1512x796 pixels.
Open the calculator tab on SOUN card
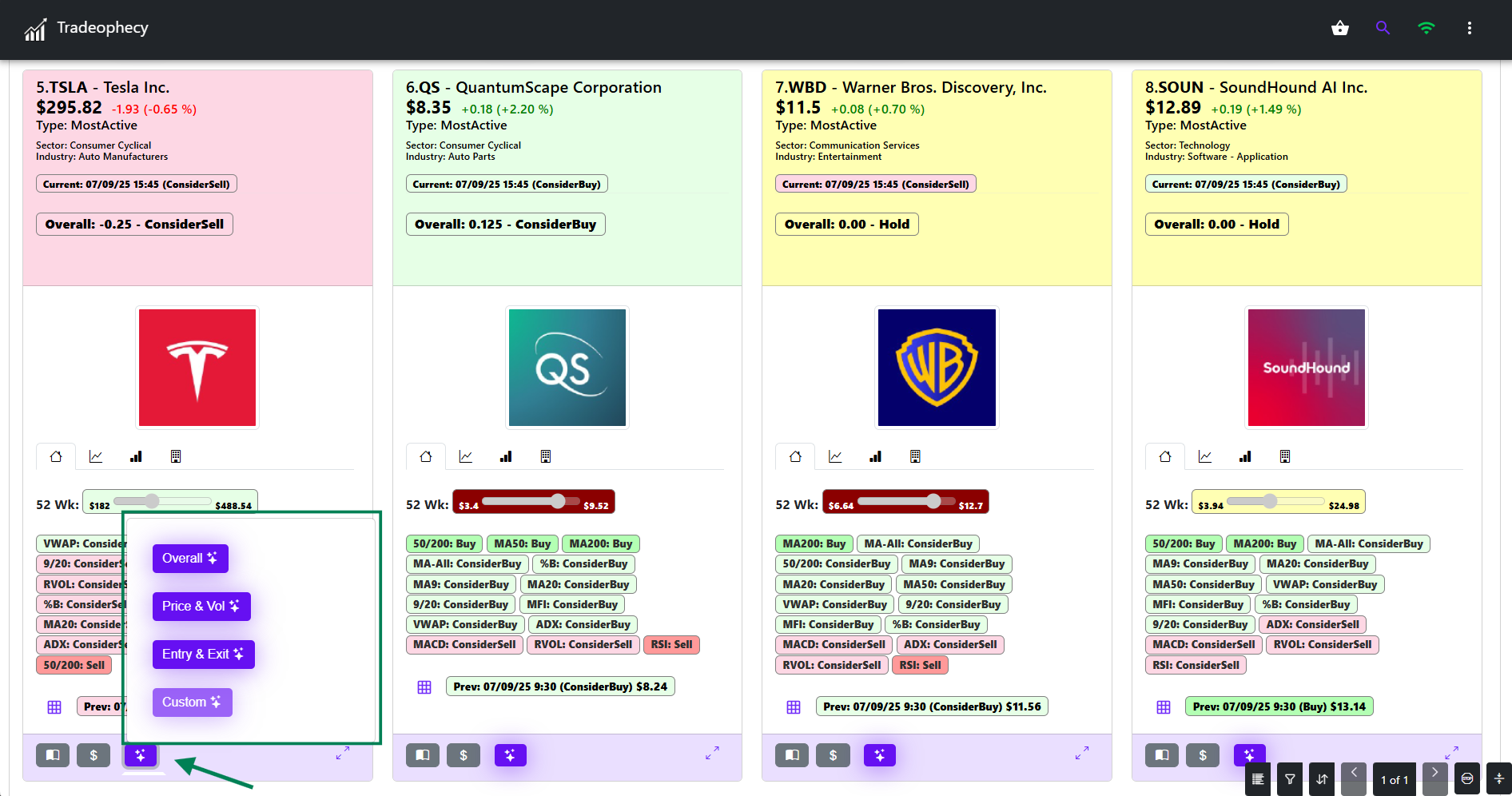1285,456
